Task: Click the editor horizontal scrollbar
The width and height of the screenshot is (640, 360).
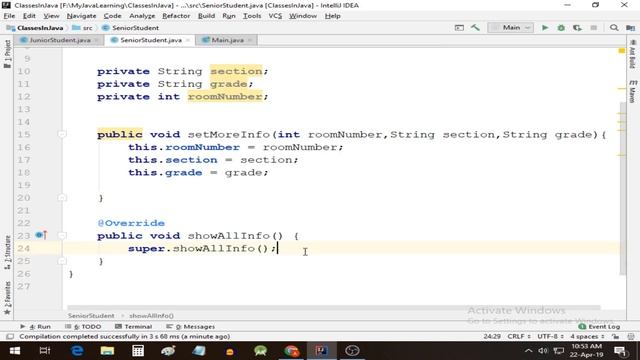Action: [333, 307]
